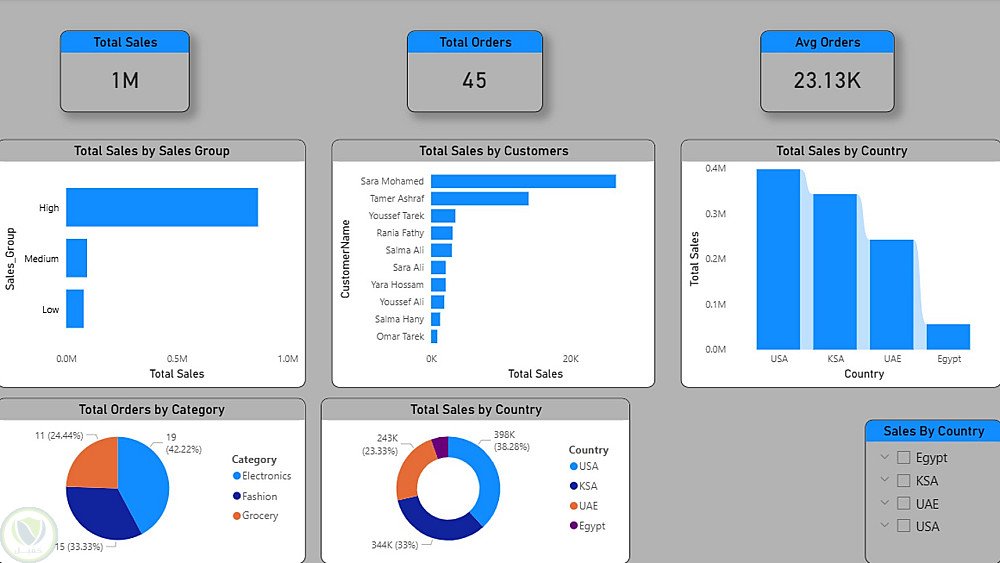Click the '11 (24.44%)' pie data label
Screen dimensions: 1000x563
tap(59, 435)
